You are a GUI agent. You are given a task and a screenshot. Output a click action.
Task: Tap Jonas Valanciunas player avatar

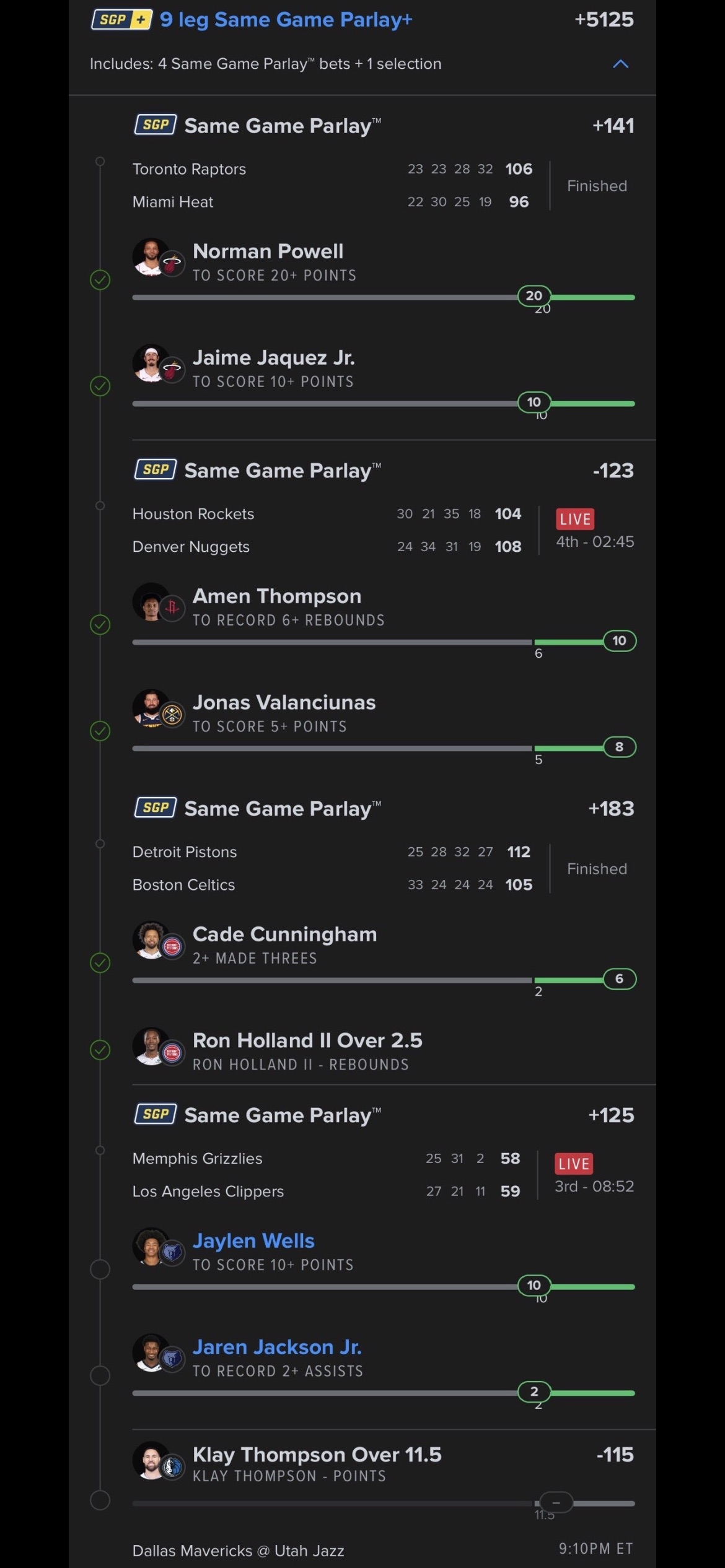tap(151, 708)
